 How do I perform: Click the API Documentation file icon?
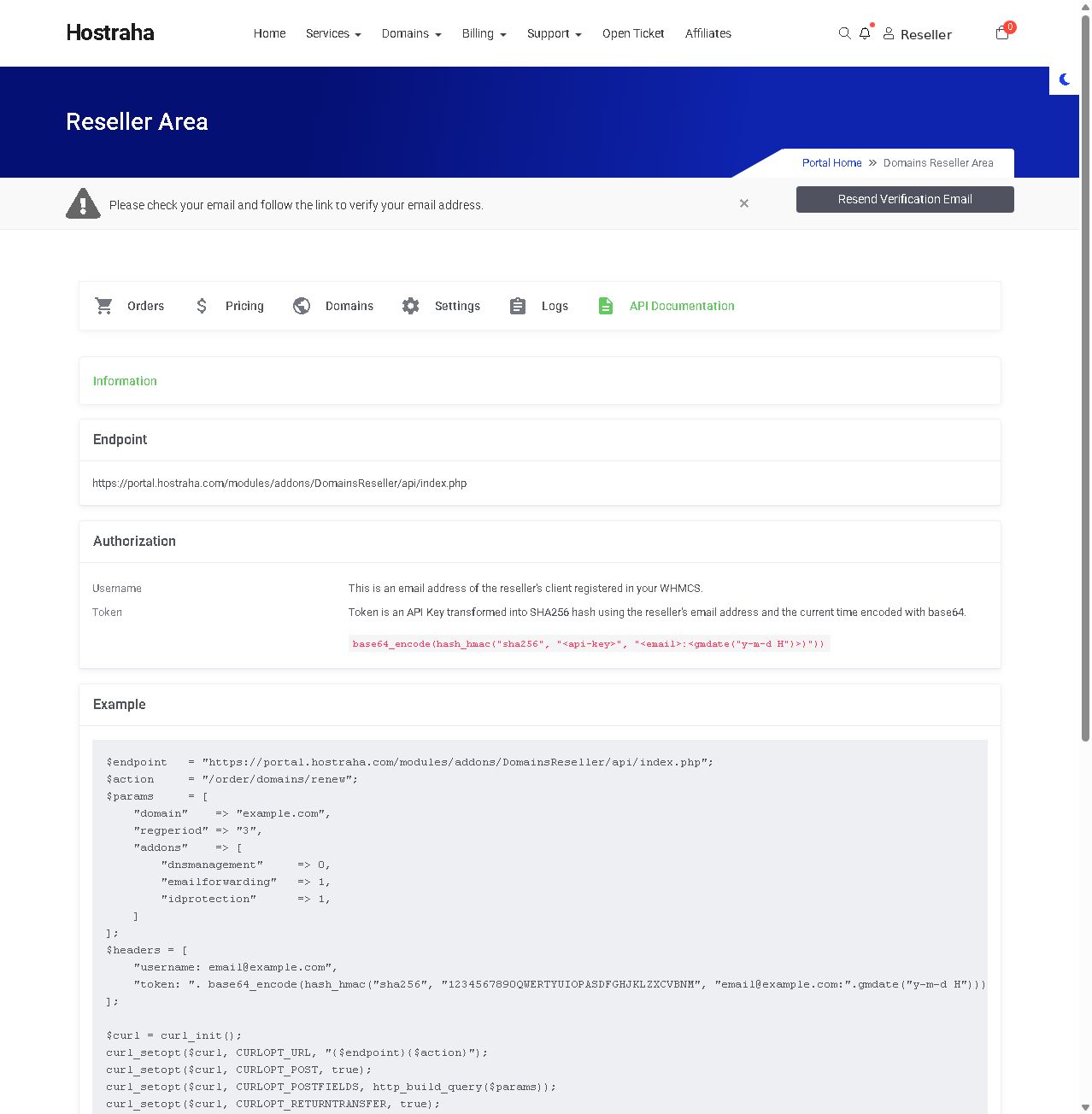(x=606, y=306)
